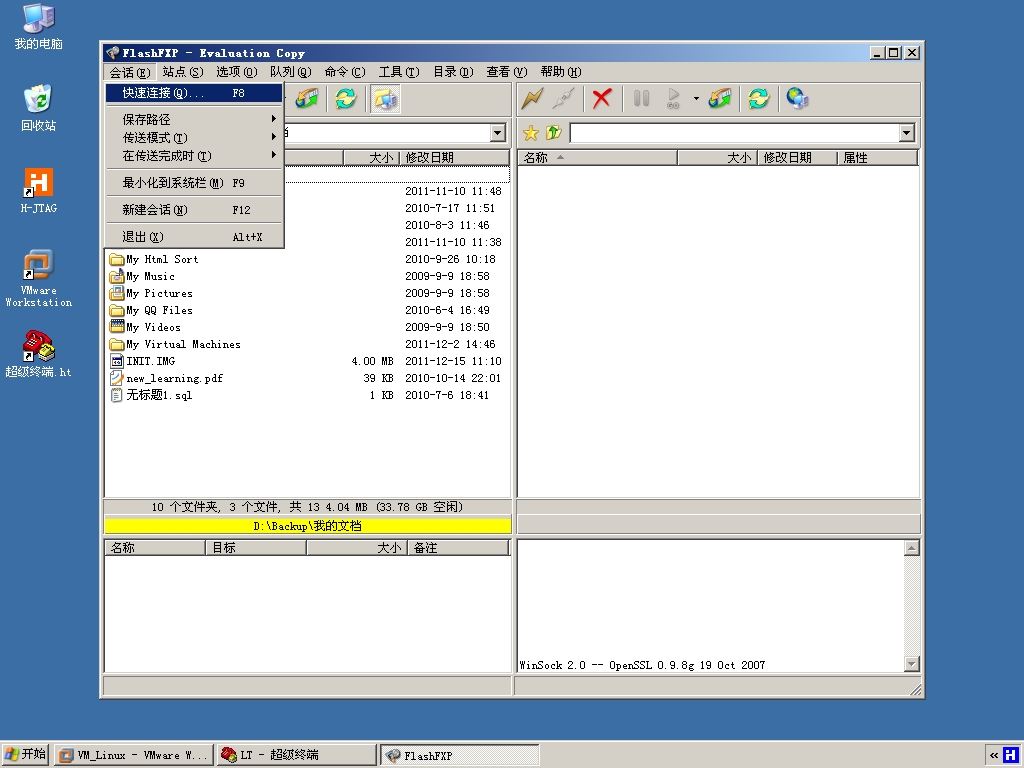This screenshot has width=1024, height=768.
Task: Click log pane scrollbar down arrow
Action: pyautogui.click(x=912, y=664)
